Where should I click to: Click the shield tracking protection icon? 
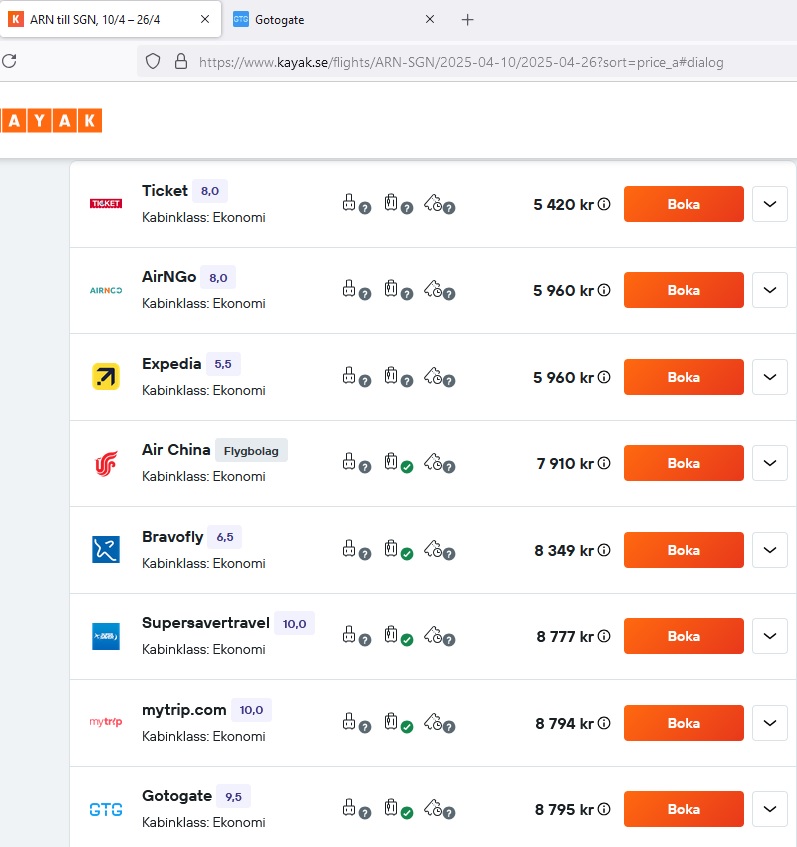(x=153, y=61)
